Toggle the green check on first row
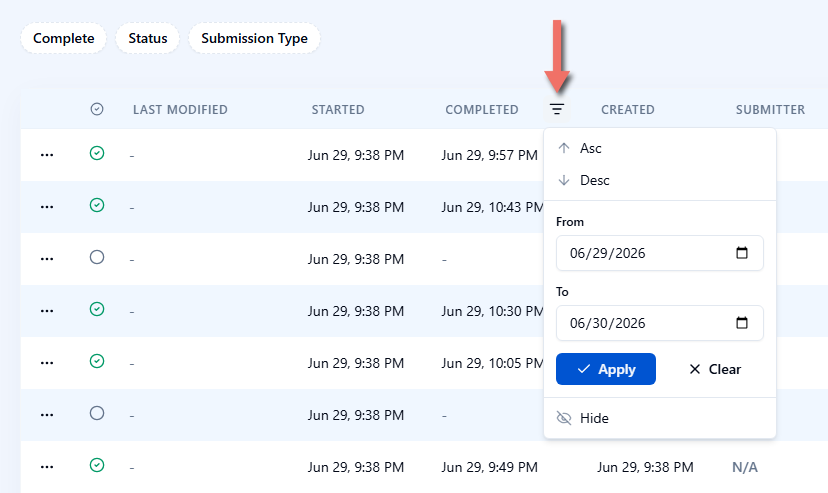828x493 pixels. 97,153
